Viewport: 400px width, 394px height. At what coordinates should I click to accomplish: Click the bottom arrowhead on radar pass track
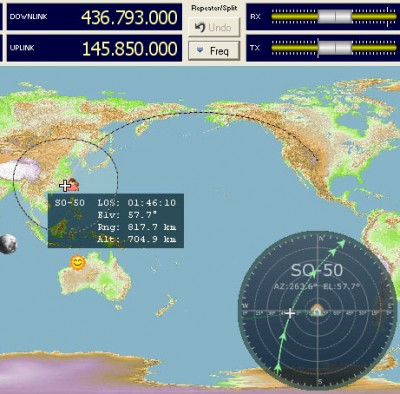[x=278, y=367]
